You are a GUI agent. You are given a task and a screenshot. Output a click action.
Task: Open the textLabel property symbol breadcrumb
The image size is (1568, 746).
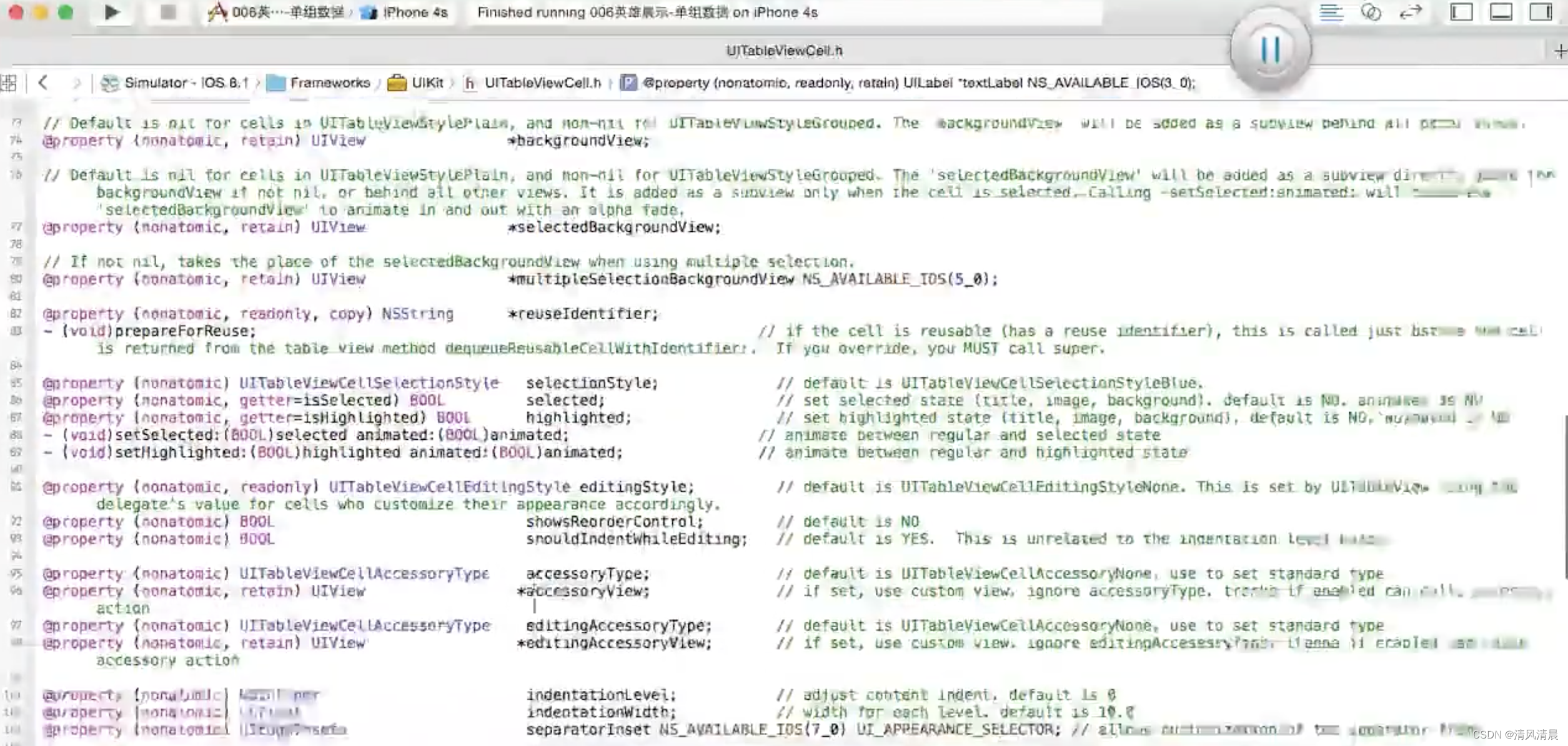pyautogui.click(x=908, y=82)
